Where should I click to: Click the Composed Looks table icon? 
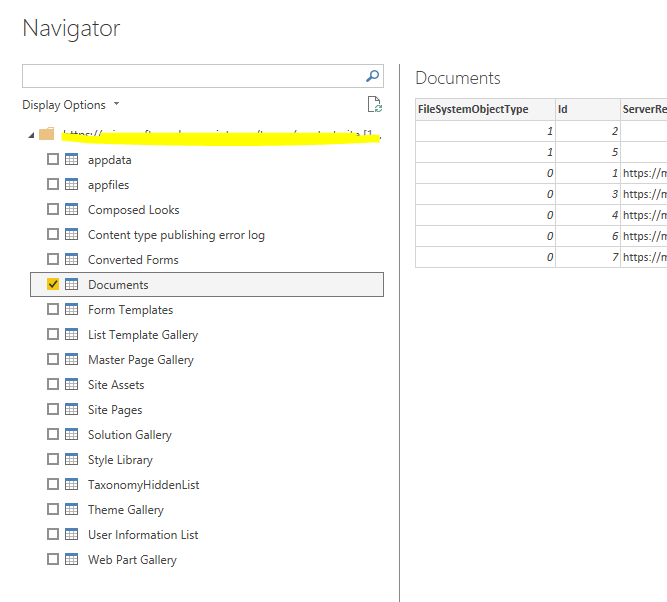(x=71, y=209)
